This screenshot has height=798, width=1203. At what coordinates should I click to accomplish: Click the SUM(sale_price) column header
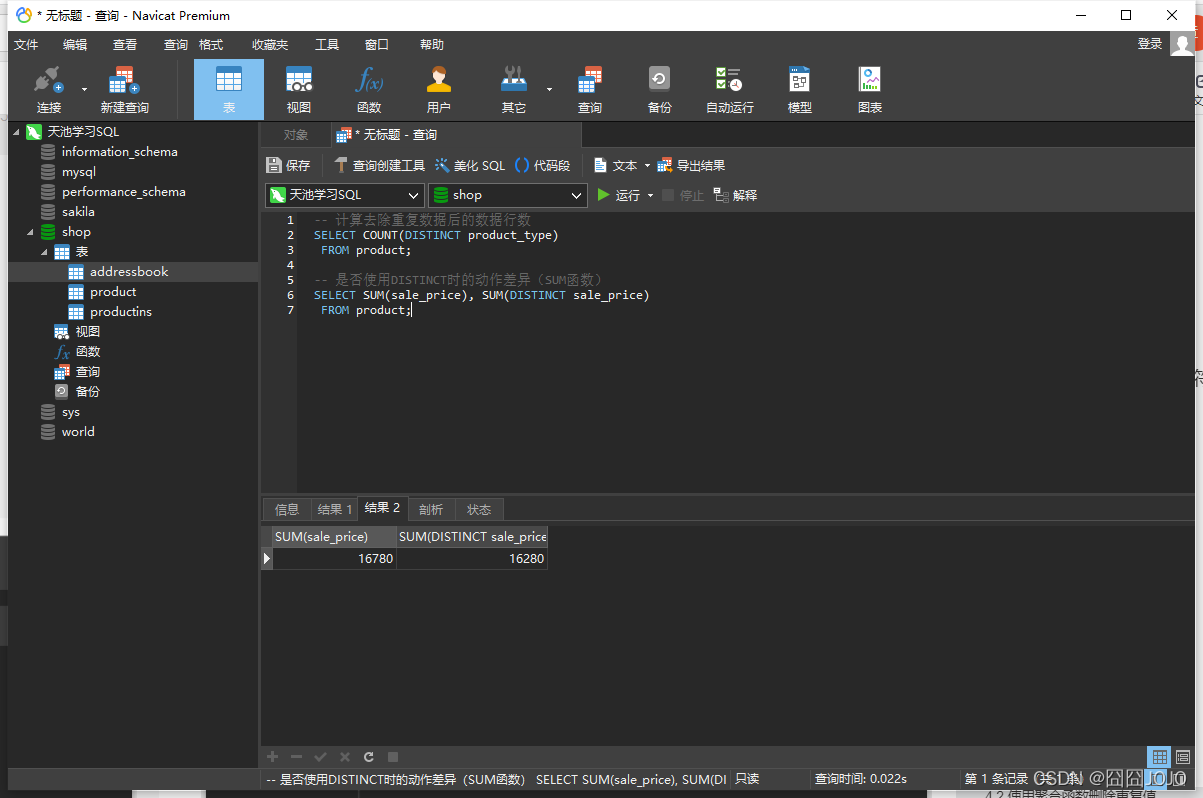(335, 537)
